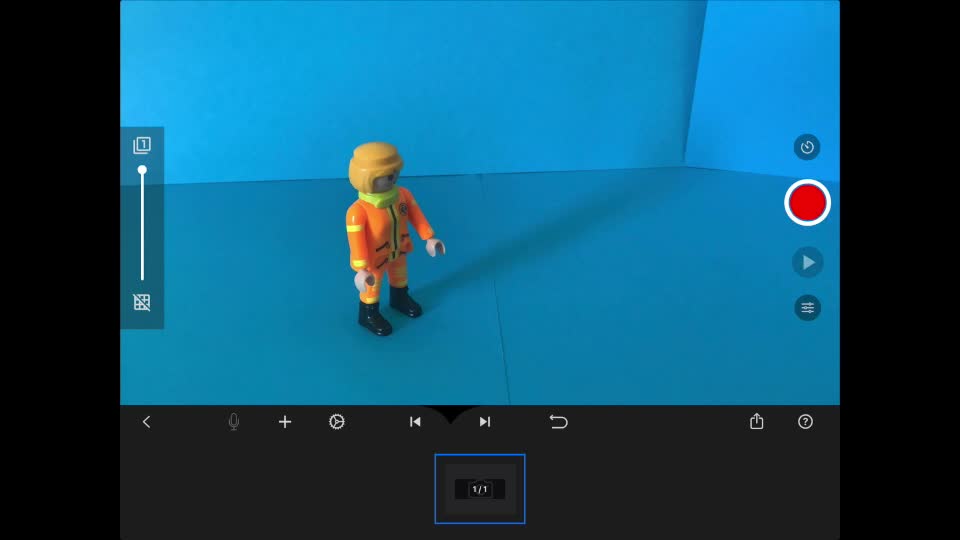The width and height of the screenshot is (960, 540).
Task: Open camera adjustment sliders settings
Action: pos(807,307)
